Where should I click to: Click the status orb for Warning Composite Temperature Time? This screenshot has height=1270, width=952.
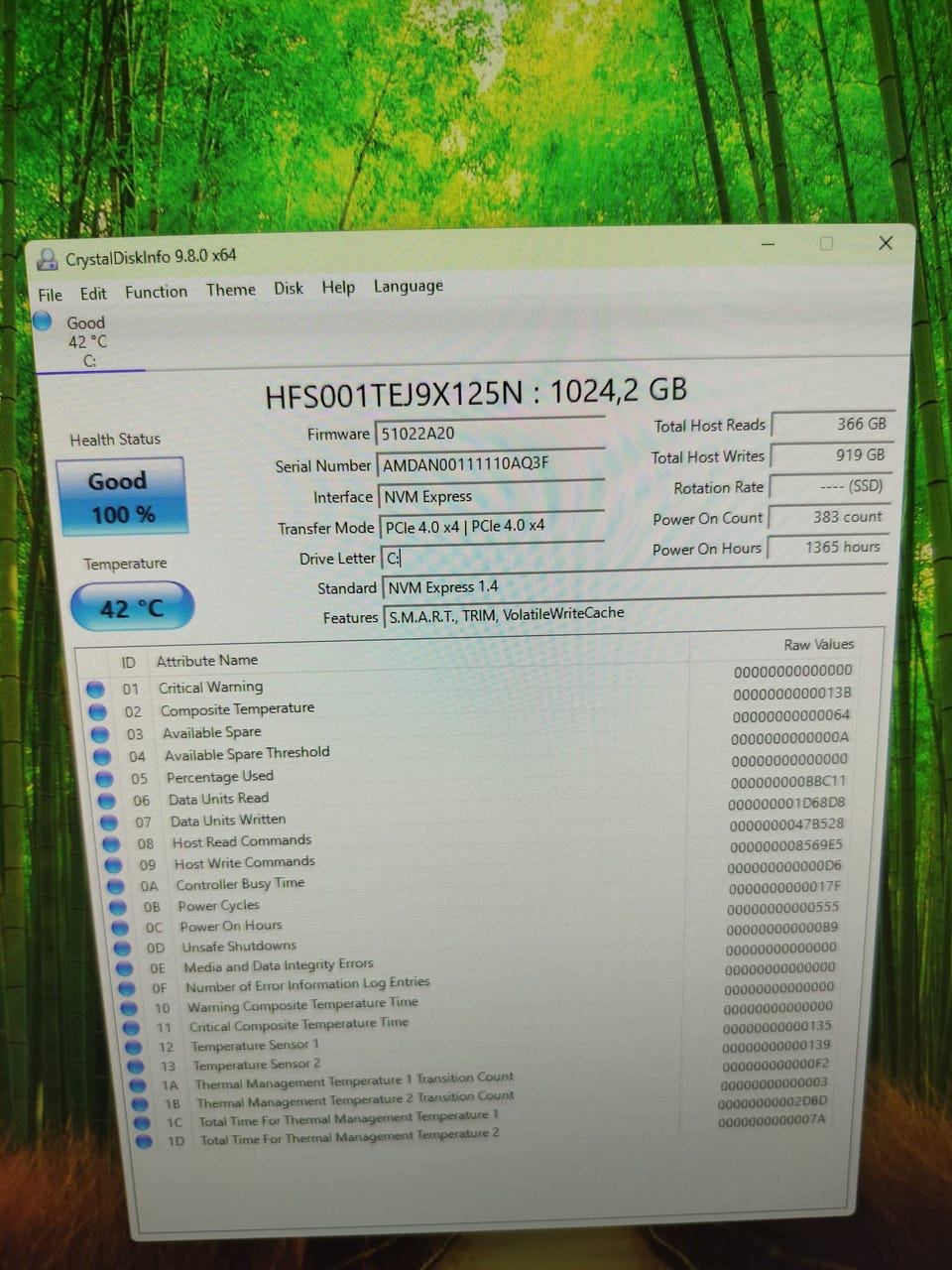coord(129,1008)
